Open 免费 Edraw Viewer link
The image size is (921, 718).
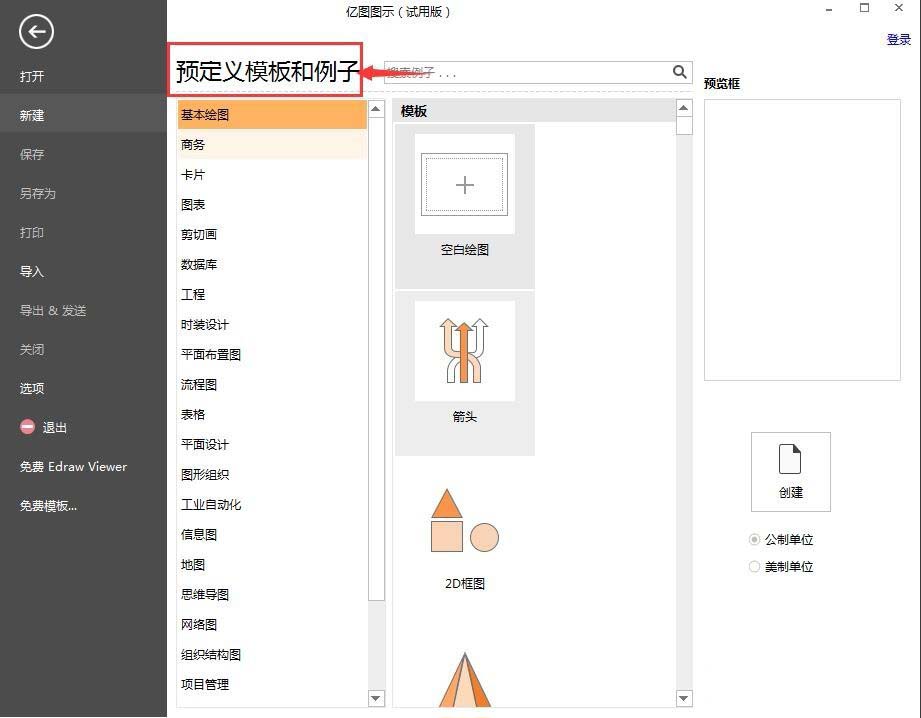[x=73, y=467]
